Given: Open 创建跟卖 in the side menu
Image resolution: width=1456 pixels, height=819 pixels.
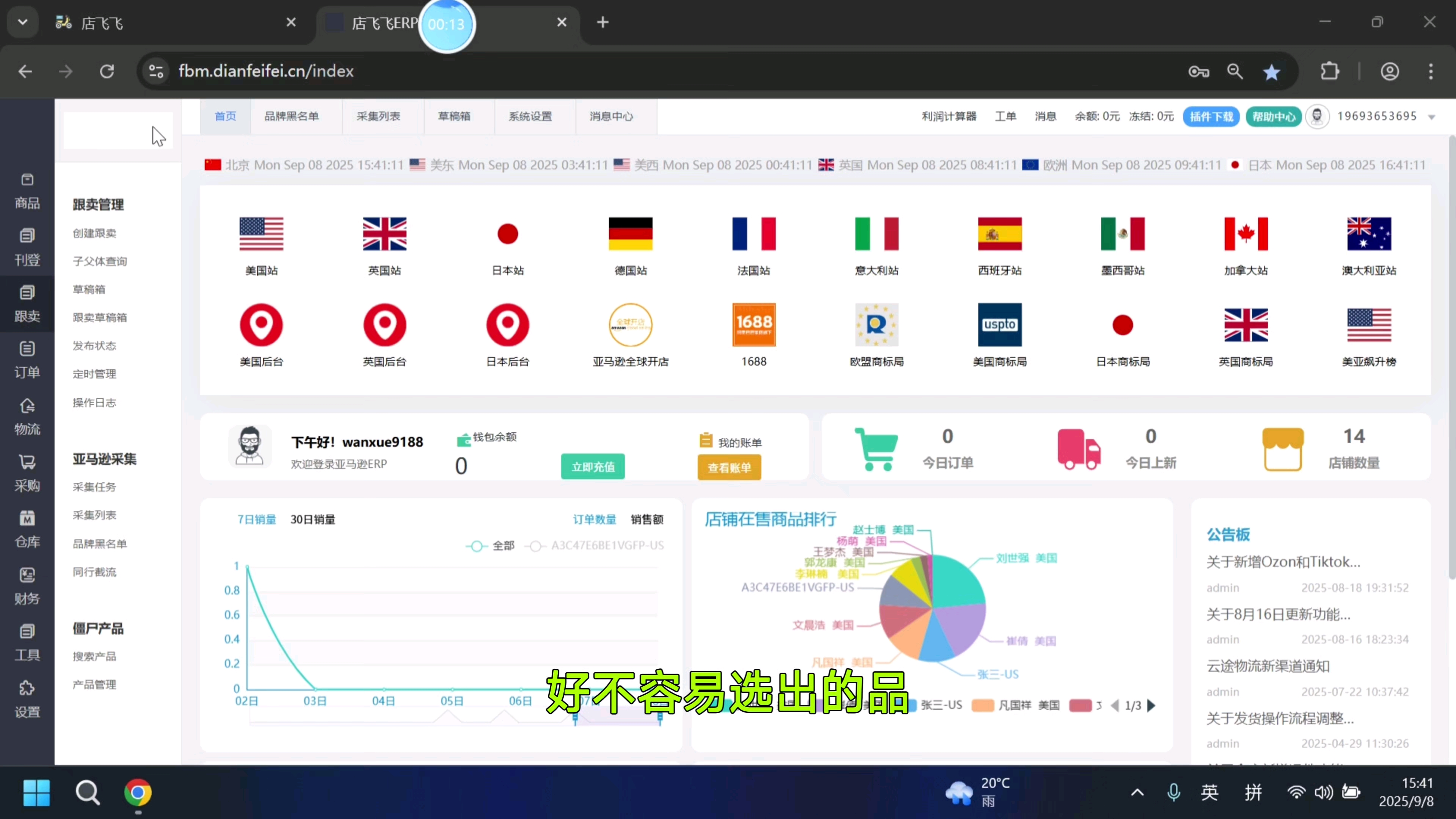Looking at the screenshot, I should (x=94, y=233).
